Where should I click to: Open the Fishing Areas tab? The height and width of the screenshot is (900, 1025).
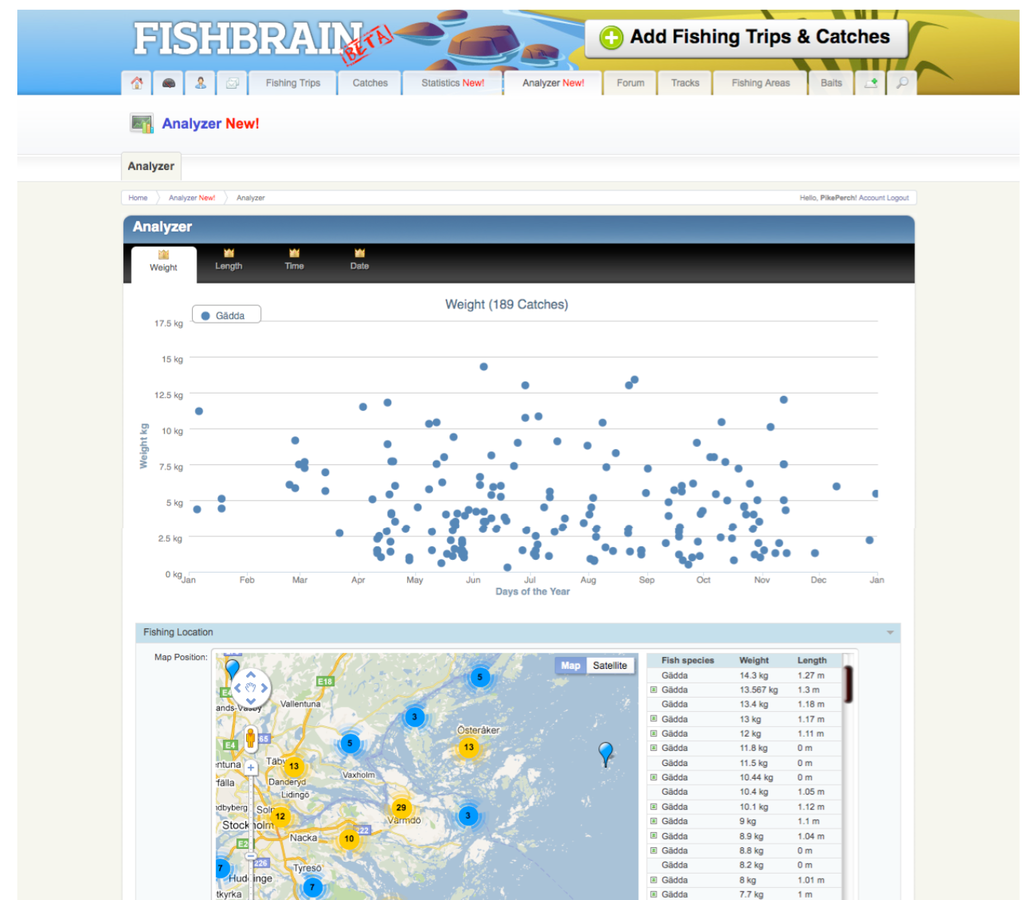click(760, 83)
